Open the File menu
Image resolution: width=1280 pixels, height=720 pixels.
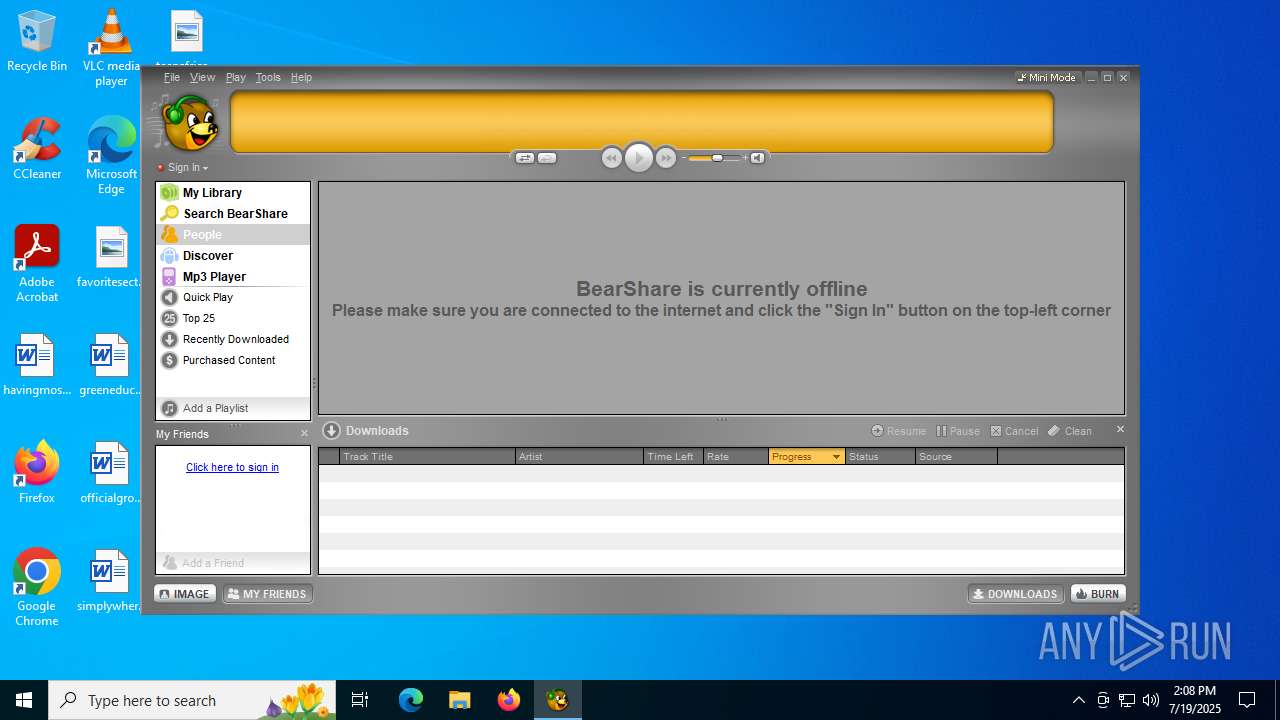pyautogui.click(x=172, y=77)
